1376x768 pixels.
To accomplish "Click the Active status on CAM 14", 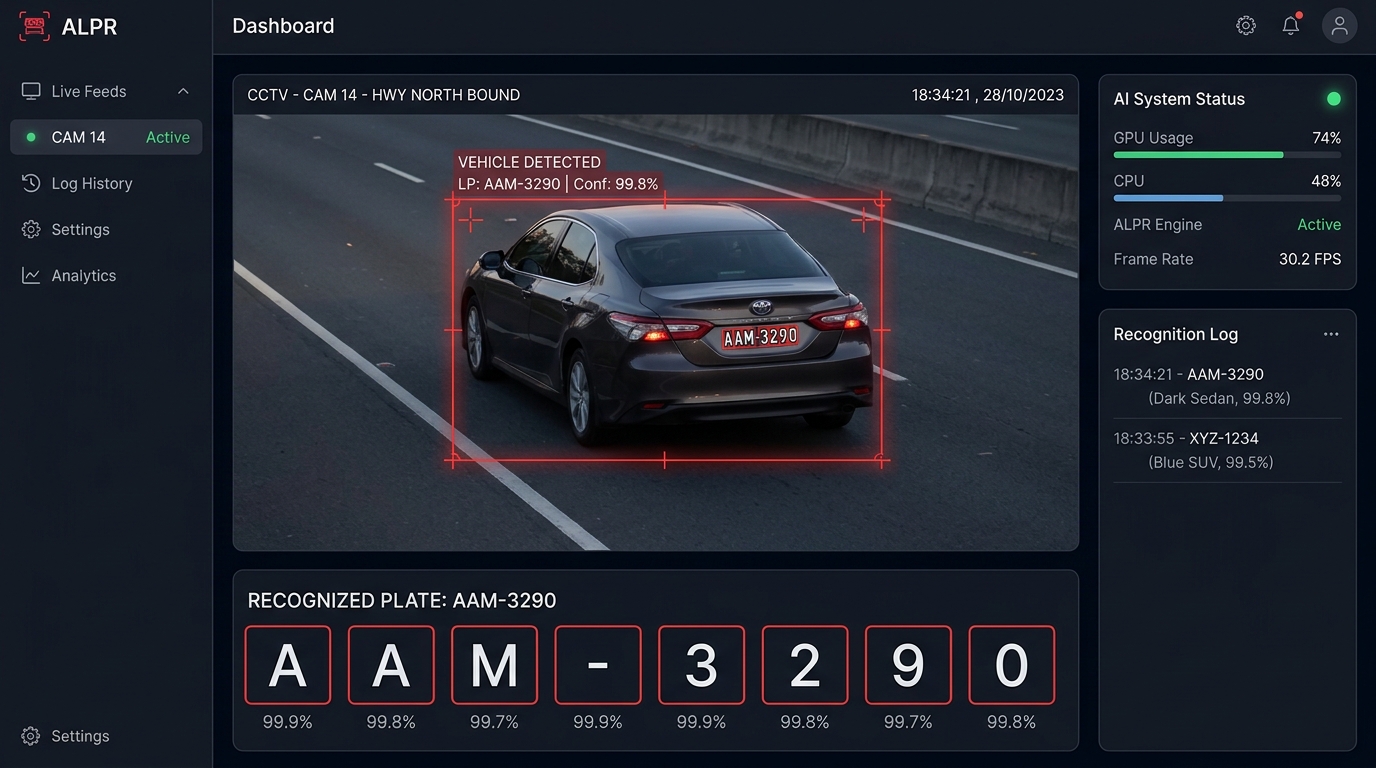I will [168, 137].
